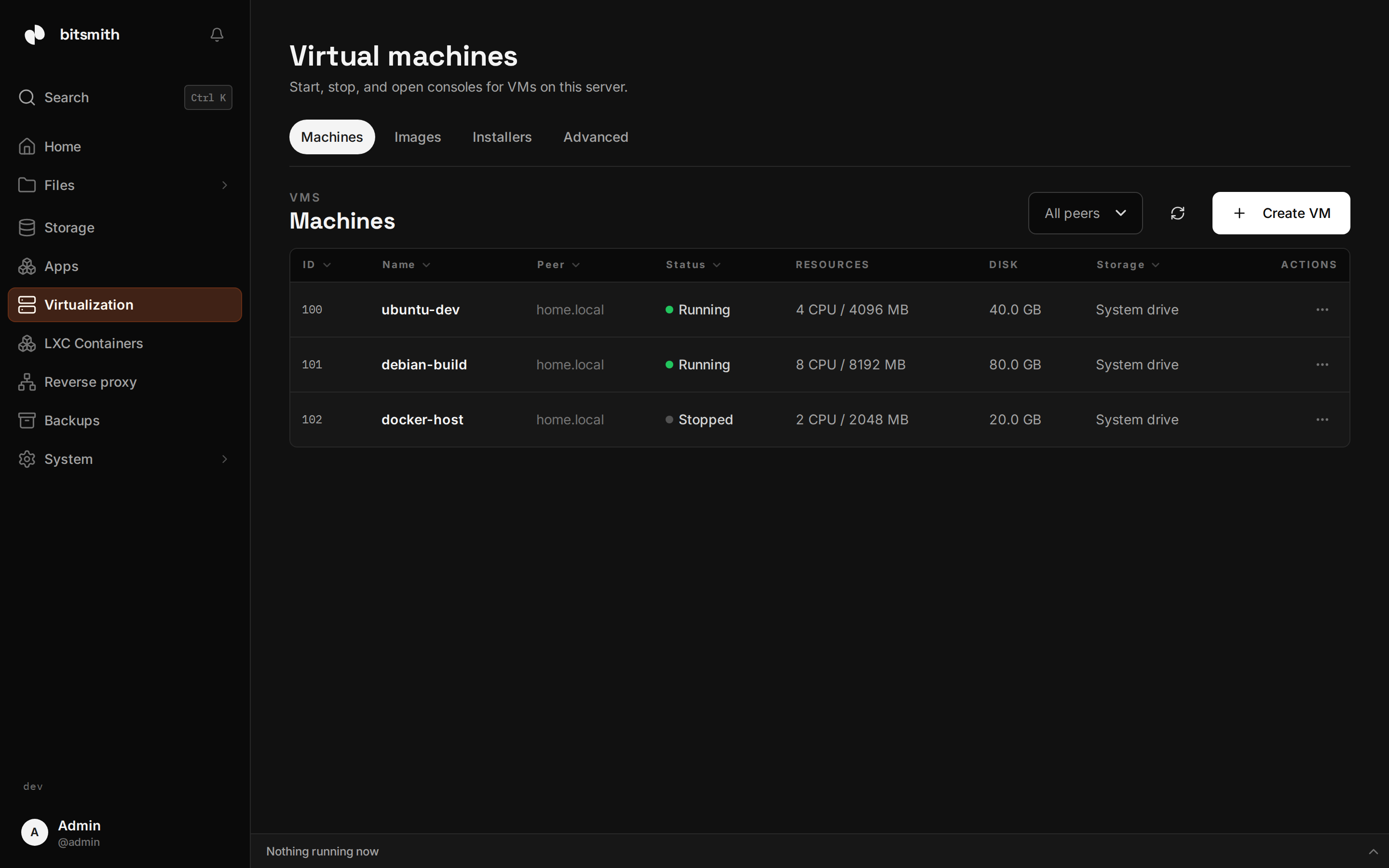Click the Apps boxes icon
This screenshot has width=1389, height=868.
(27, 266)
